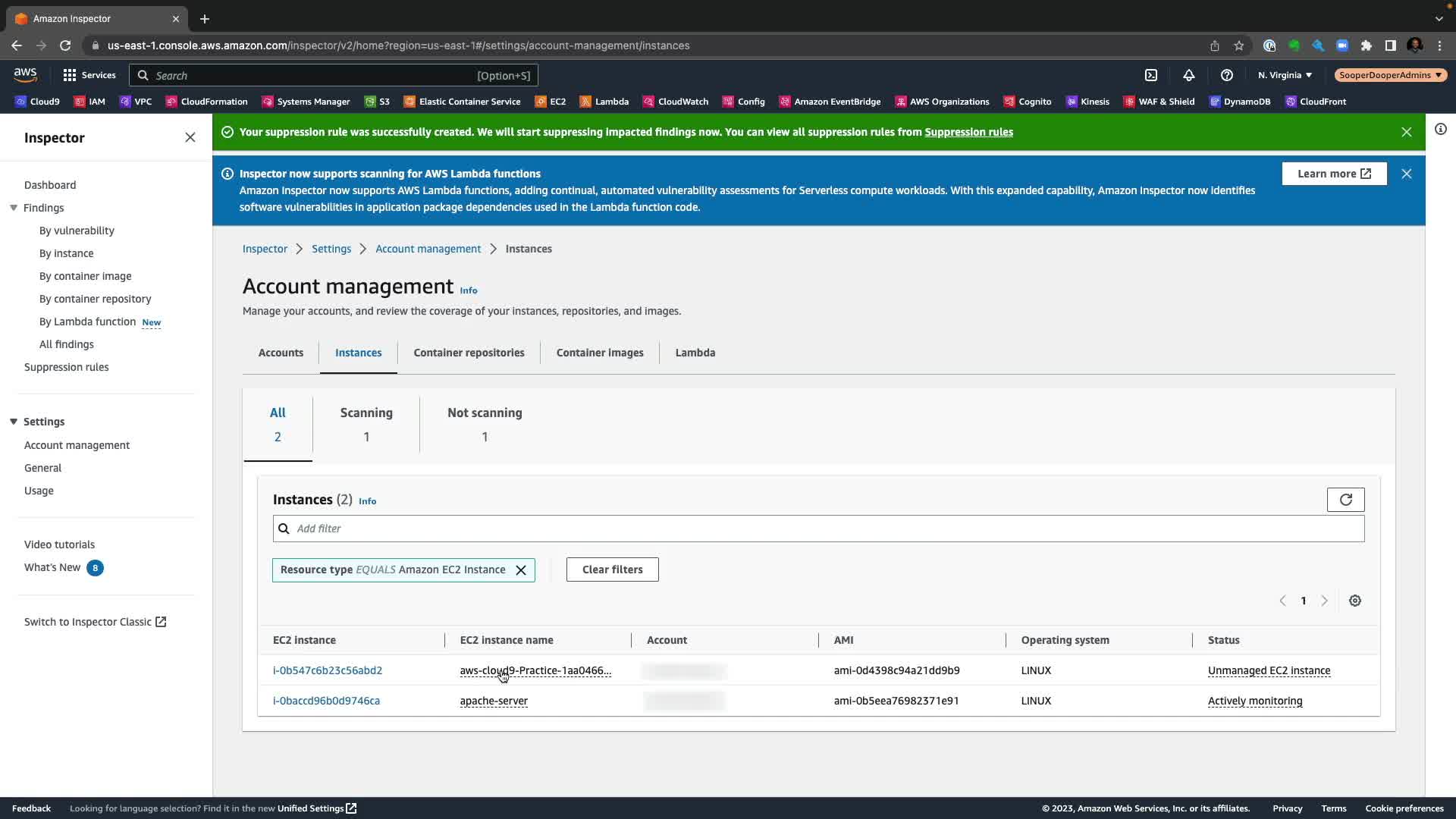
Task: Click the Add filter input field
Action: pyautogui.click(x=819, y=529)
